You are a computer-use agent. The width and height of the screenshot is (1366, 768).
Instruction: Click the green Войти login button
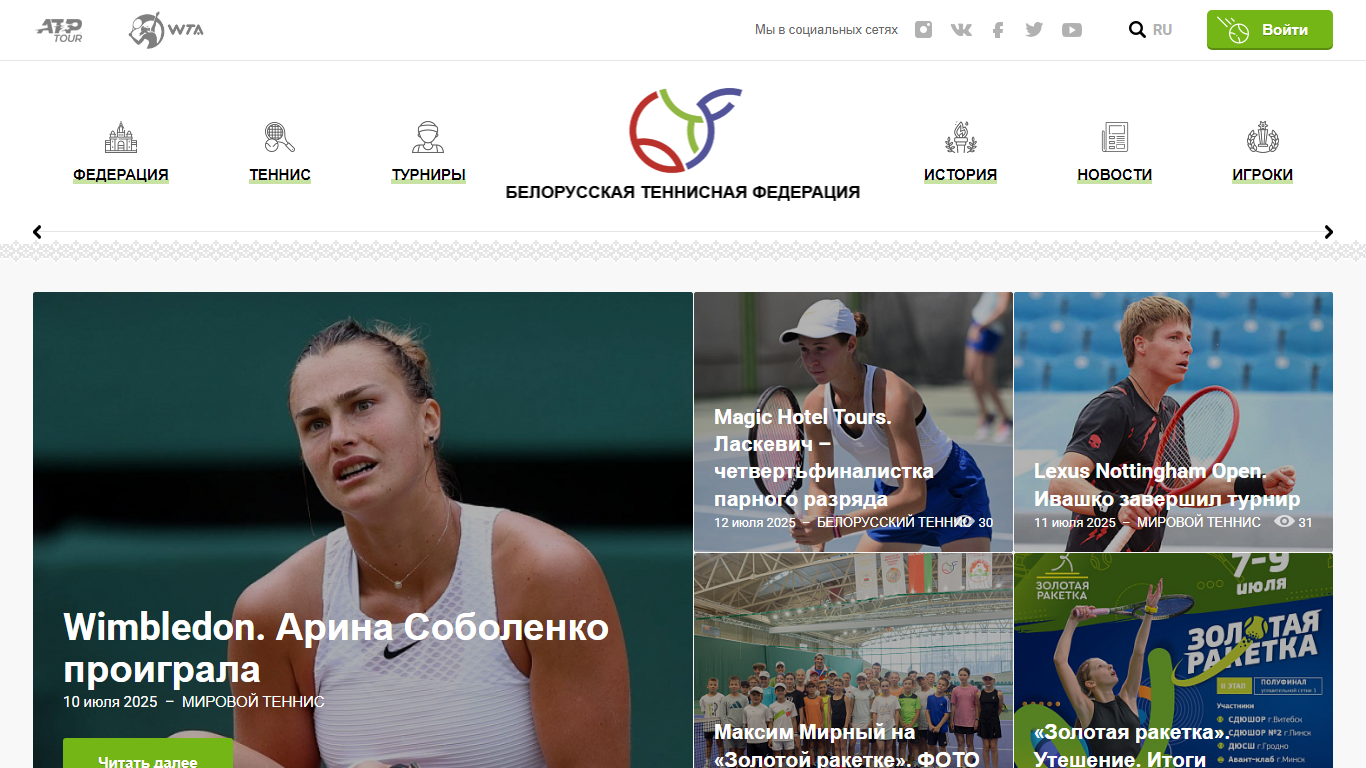(x=1270, y=30)
